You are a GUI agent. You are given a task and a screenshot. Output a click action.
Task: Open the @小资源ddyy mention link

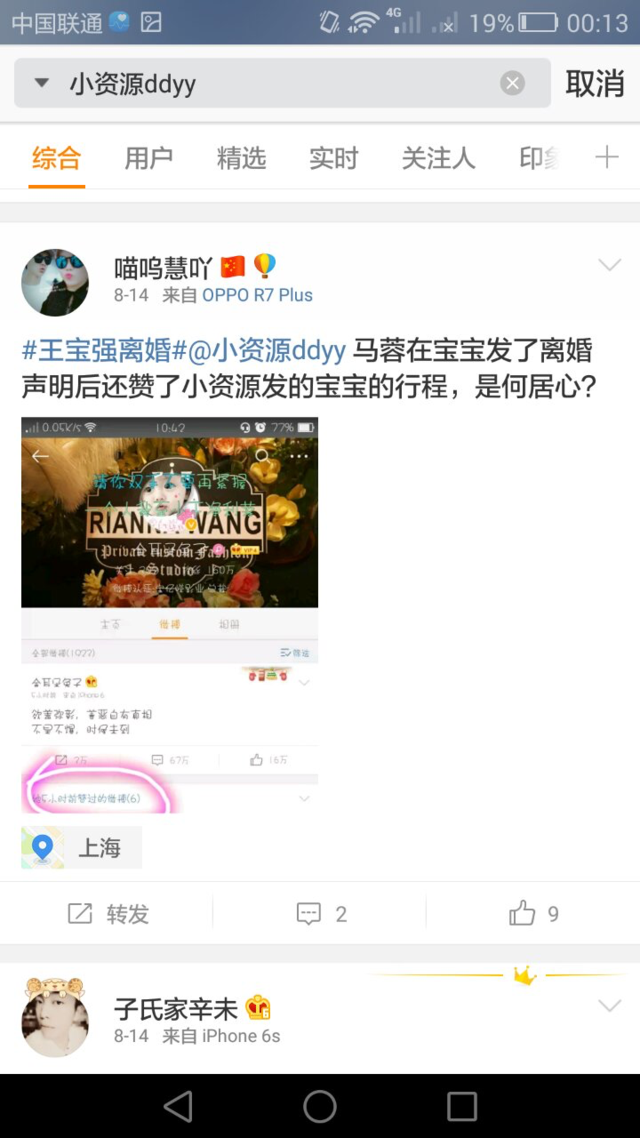pos(267,351)
